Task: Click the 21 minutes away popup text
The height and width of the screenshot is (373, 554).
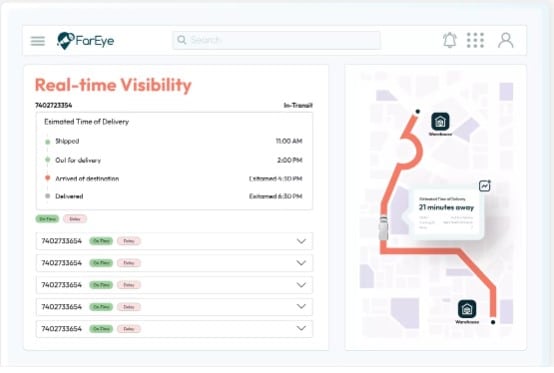Action: pyautogui.click(x=446, y=207)
